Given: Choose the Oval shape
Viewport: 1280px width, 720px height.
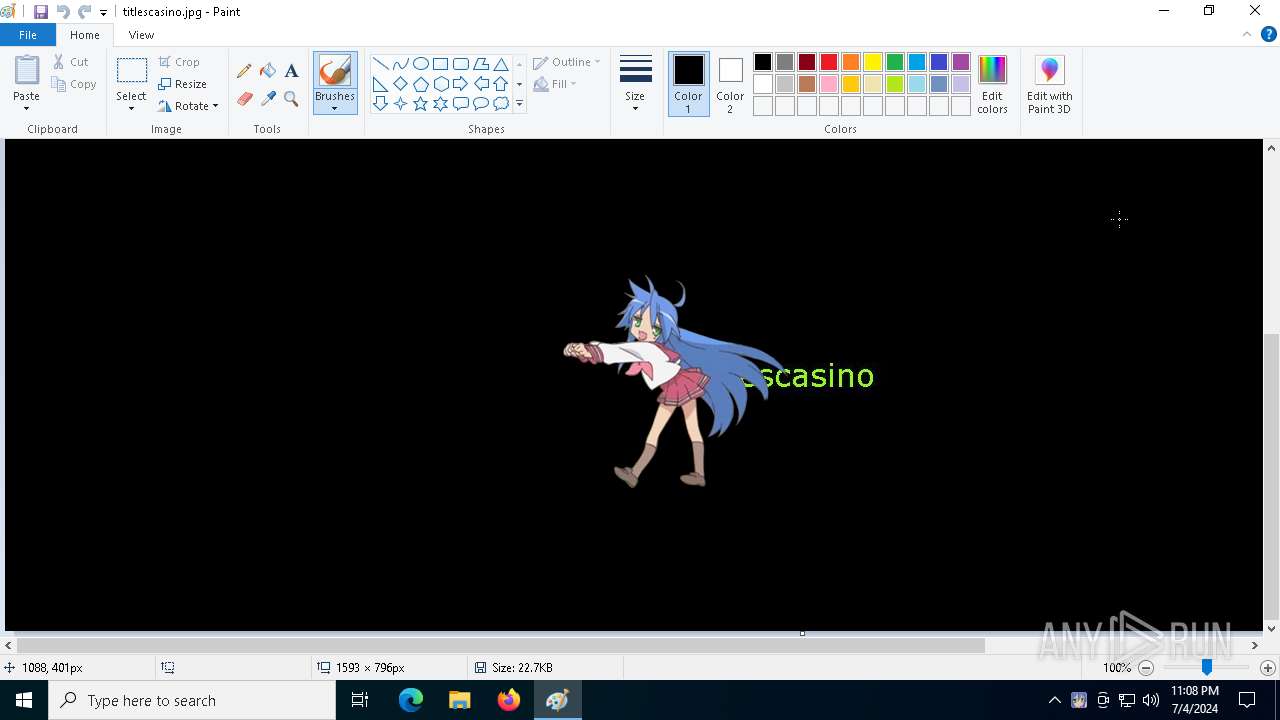Looking at the screenshot, I should [421, 64].
